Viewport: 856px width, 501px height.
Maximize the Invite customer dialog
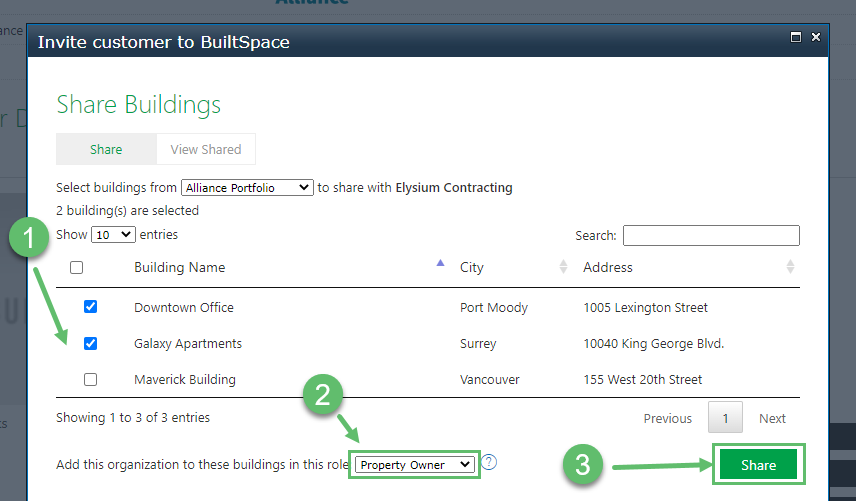click(796, 37)
